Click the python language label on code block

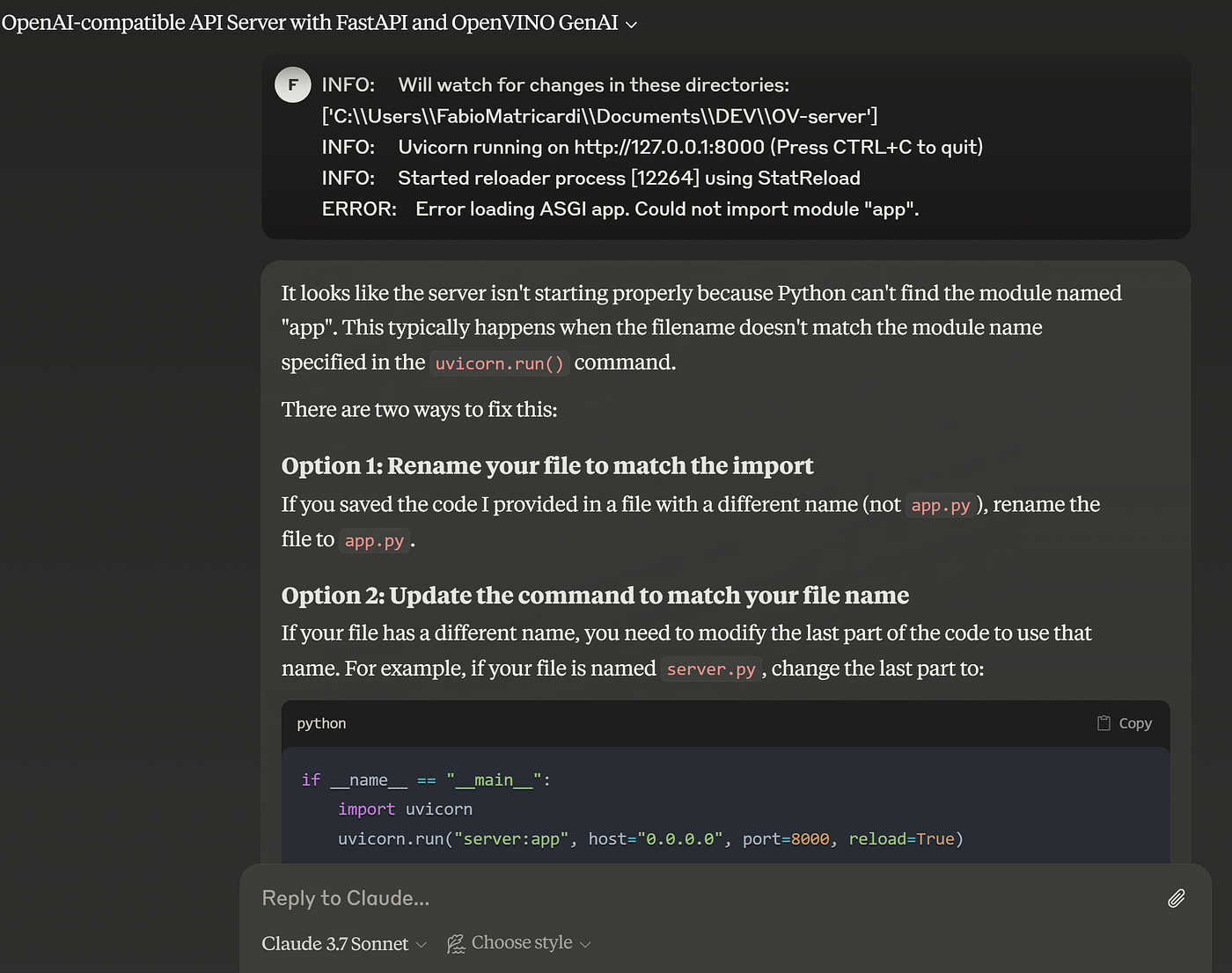click(x=321, y=723)
